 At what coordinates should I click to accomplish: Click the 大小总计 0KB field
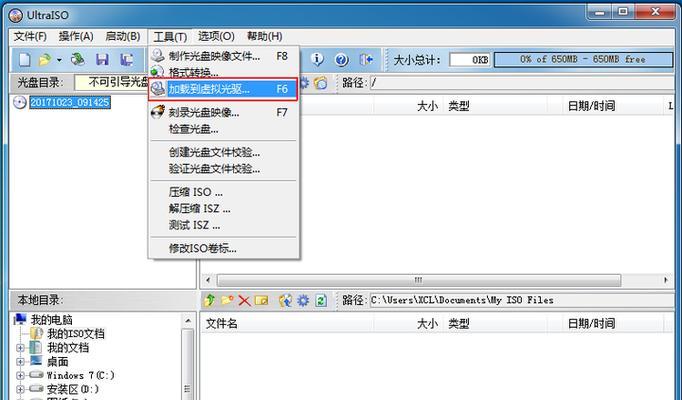(x=470, y=60)
